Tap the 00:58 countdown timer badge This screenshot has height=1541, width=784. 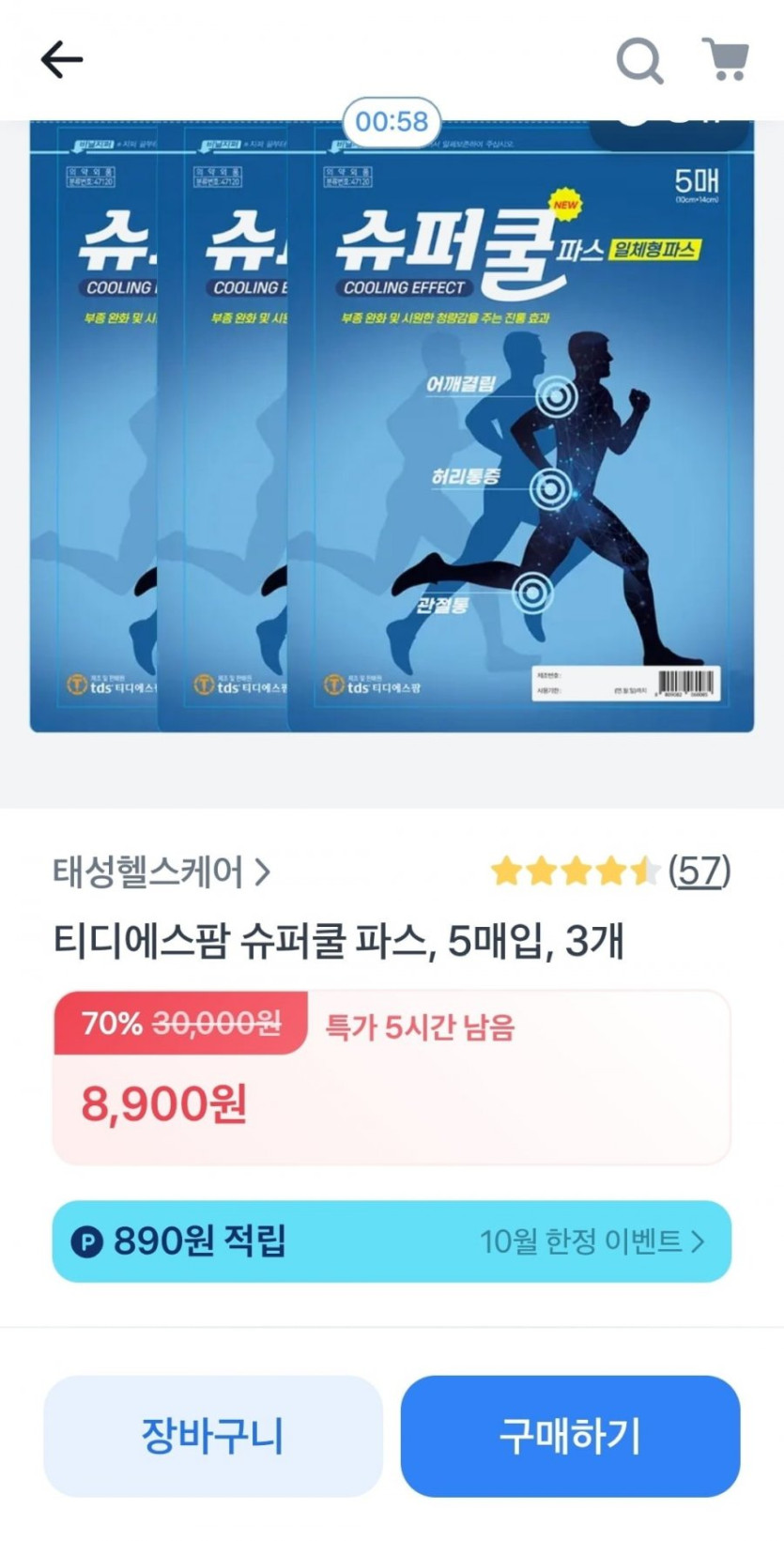[x=392, y=121]
